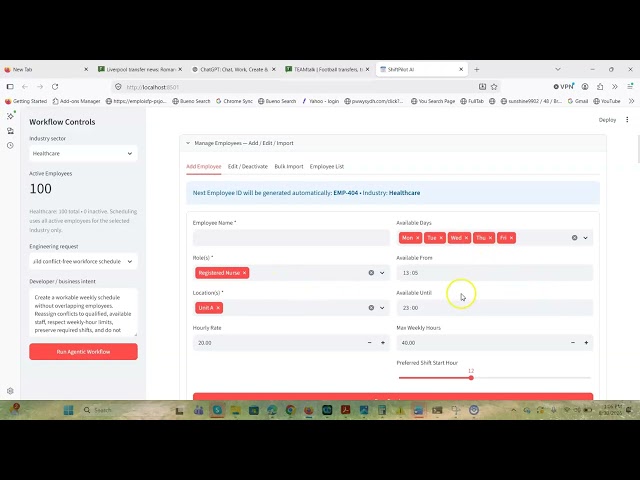
Task: Remove the Unit A location tag
Action: tap(218, 308)
